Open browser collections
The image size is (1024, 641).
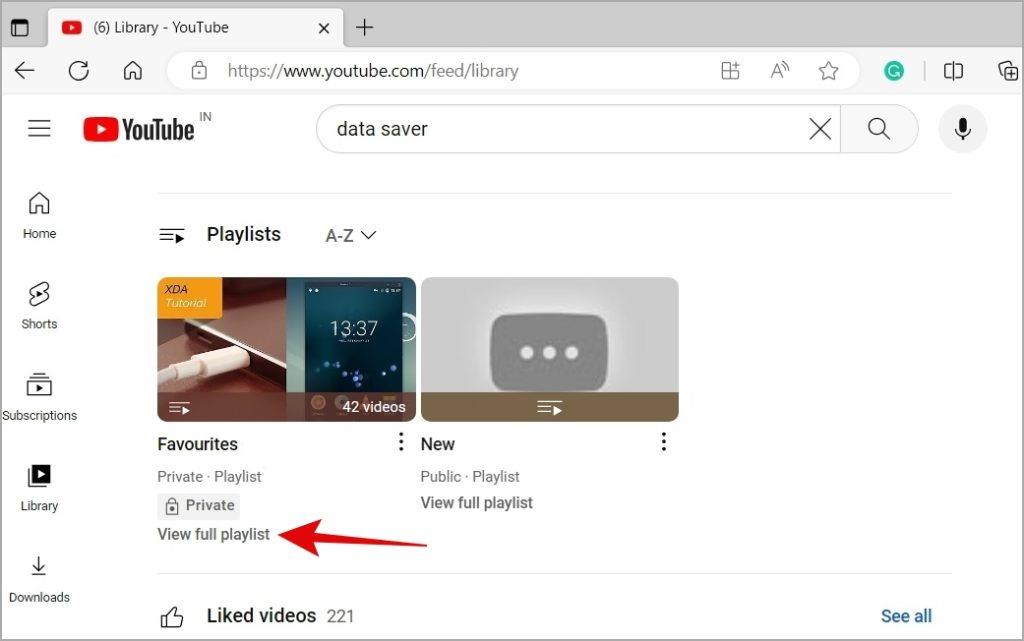[1008, 70]
